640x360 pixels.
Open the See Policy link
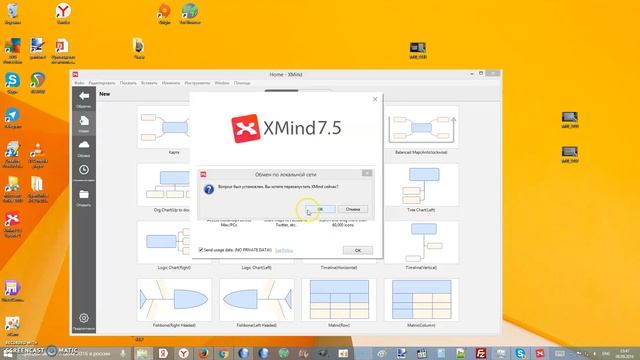(284, 250)
